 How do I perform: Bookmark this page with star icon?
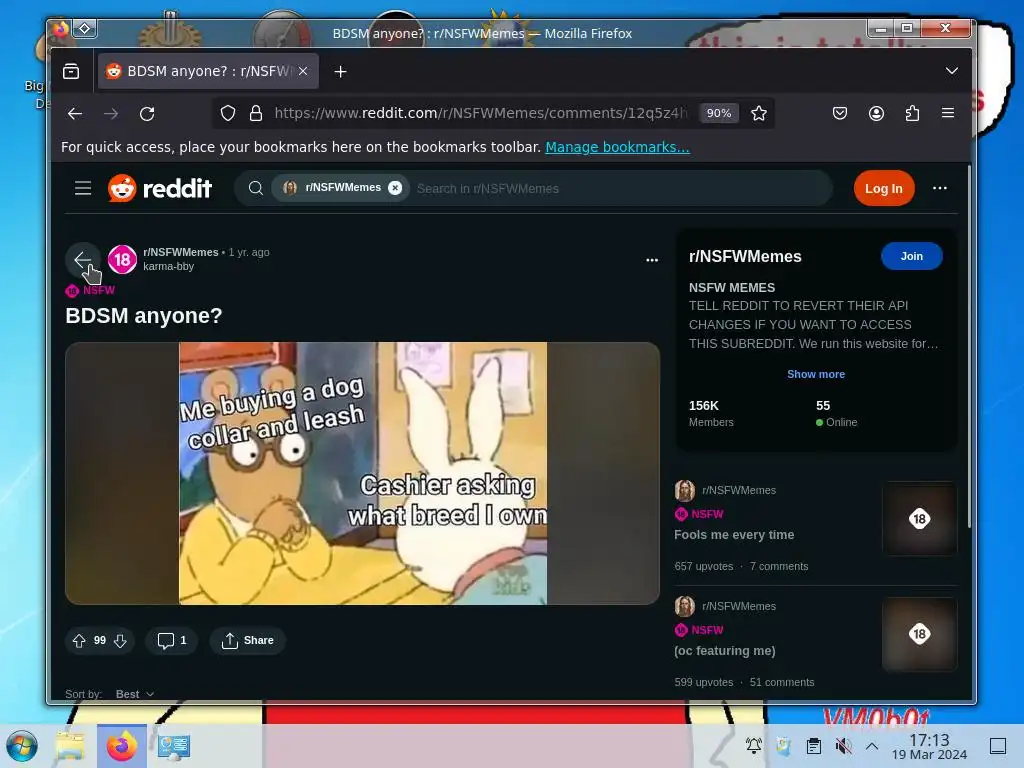pyautogui.click(x=758, y=114)
